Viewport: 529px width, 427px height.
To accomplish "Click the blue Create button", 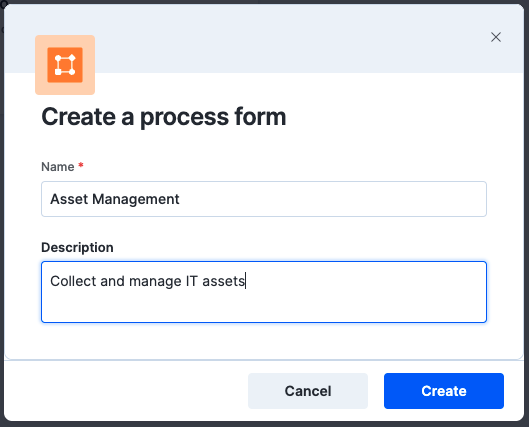I will [x=444, y=391].
